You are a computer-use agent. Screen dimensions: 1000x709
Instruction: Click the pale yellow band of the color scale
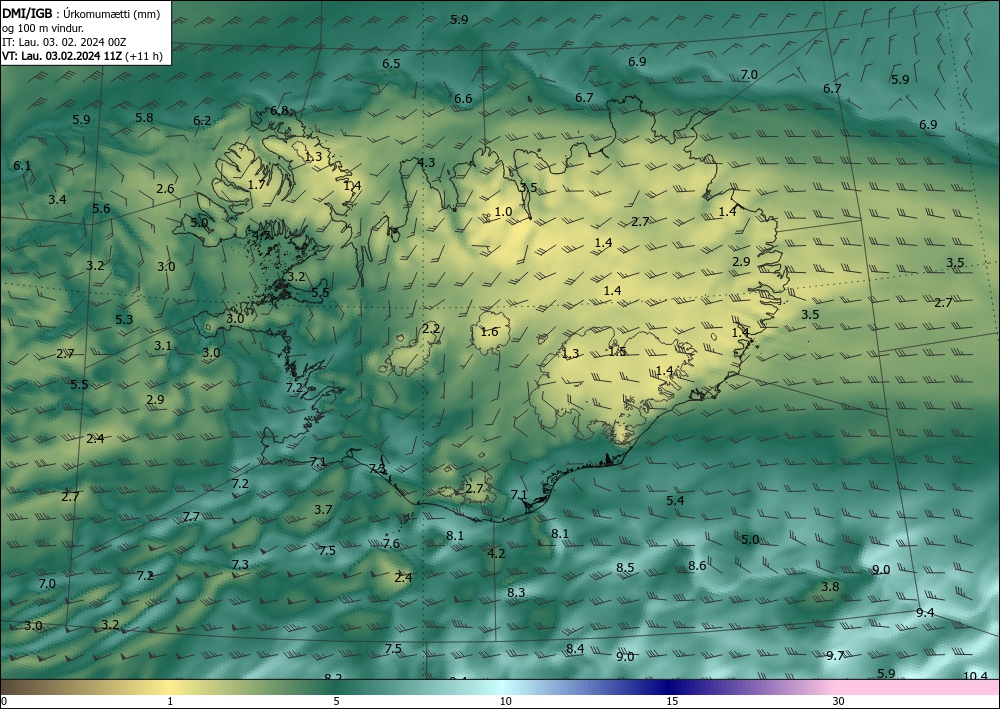(169, 687)
